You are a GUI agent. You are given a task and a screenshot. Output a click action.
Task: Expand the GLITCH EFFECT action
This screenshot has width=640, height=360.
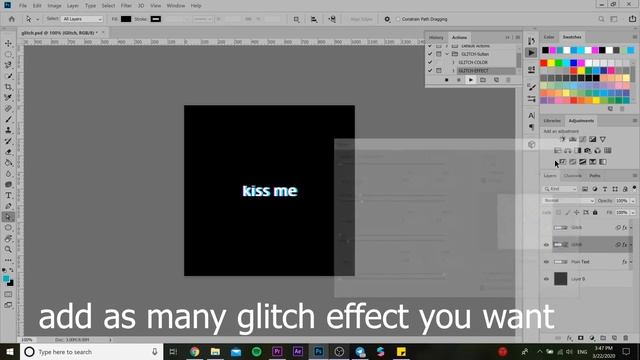click(453, 71)
